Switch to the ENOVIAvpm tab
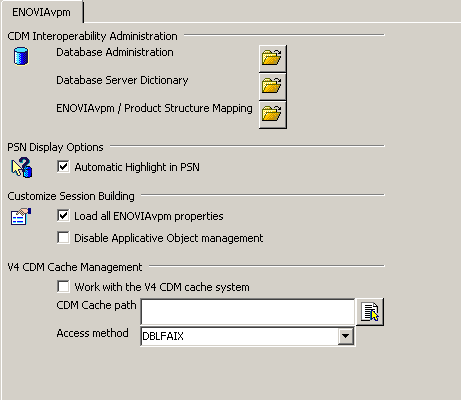Screen dimensions: 461x400 pyautogui.click(x=41, y=12)
